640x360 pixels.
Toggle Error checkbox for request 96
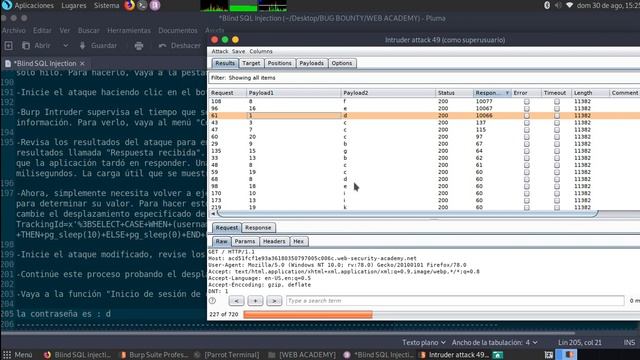527,109
